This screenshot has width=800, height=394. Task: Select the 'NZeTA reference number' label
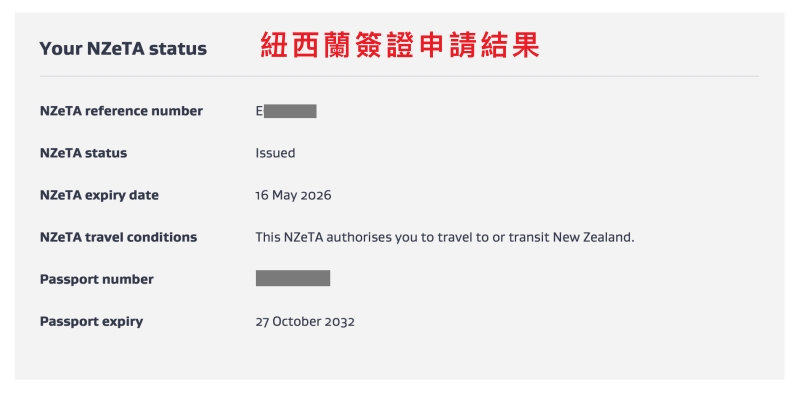(x=121, y=111)
